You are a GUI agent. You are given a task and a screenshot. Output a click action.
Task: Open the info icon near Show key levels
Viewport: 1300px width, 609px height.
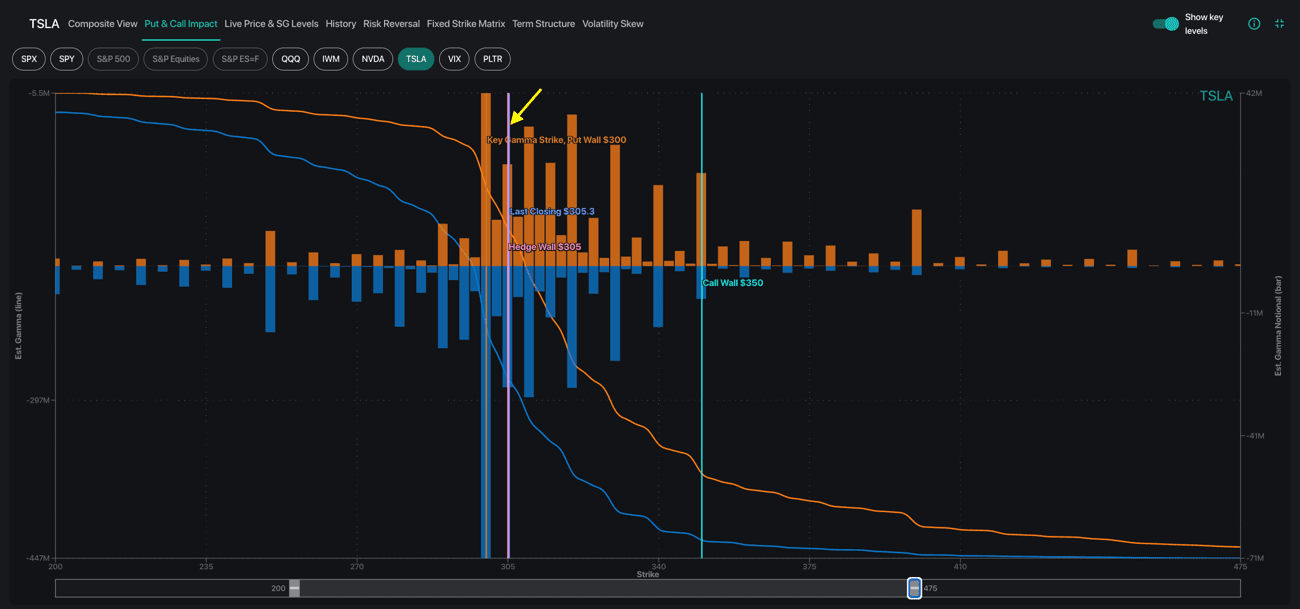click(x=1254, y=23)
